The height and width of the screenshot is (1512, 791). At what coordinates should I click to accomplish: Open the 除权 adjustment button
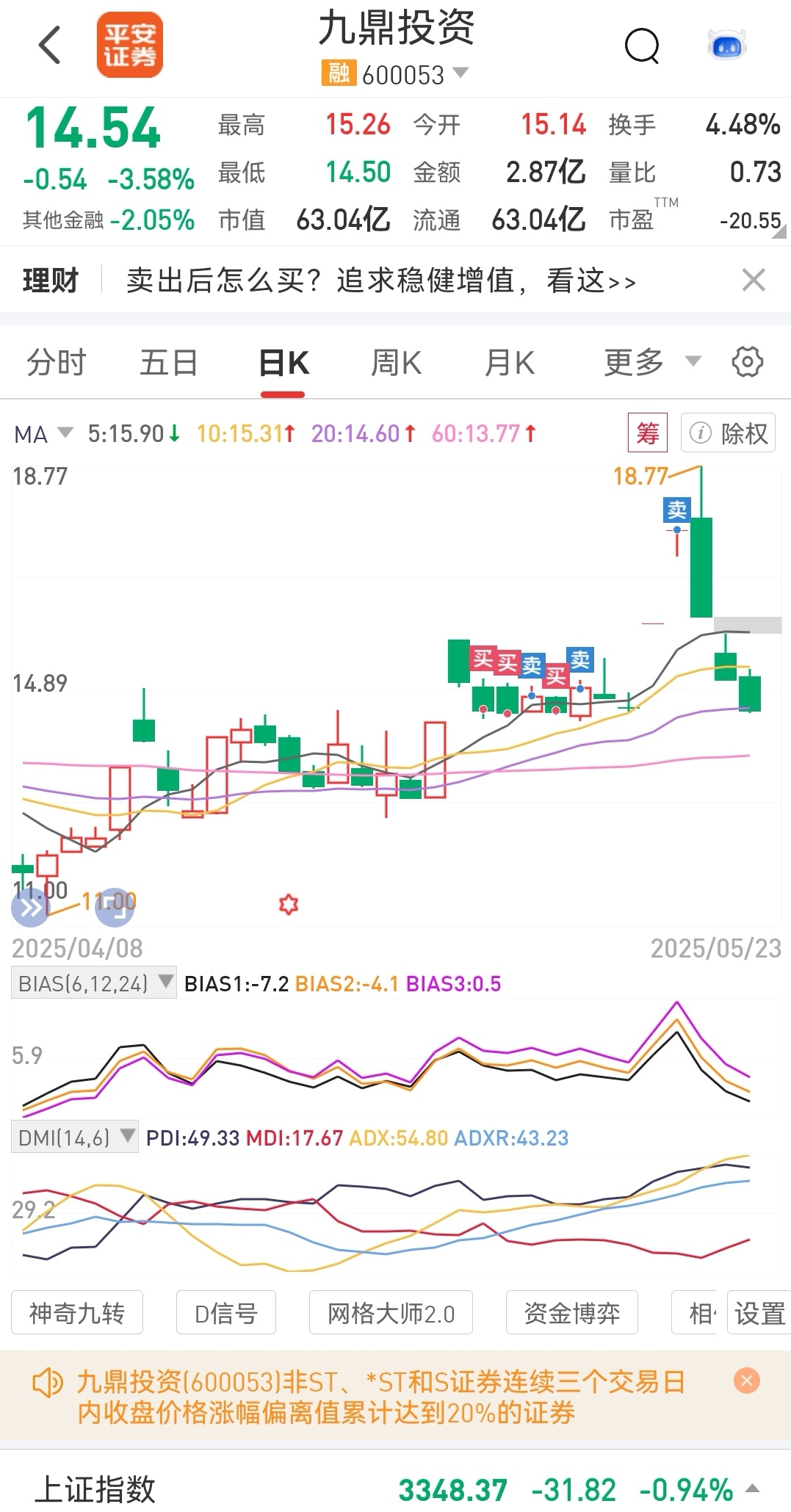728,433
